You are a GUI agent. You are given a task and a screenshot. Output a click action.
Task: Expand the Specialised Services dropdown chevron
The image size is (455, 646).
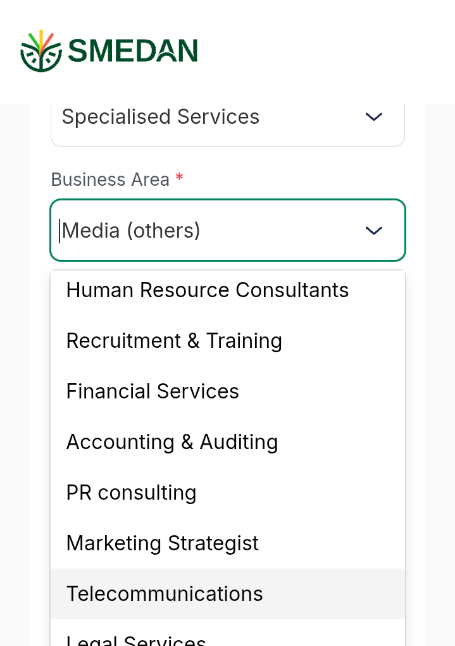[x=374, y=117]
